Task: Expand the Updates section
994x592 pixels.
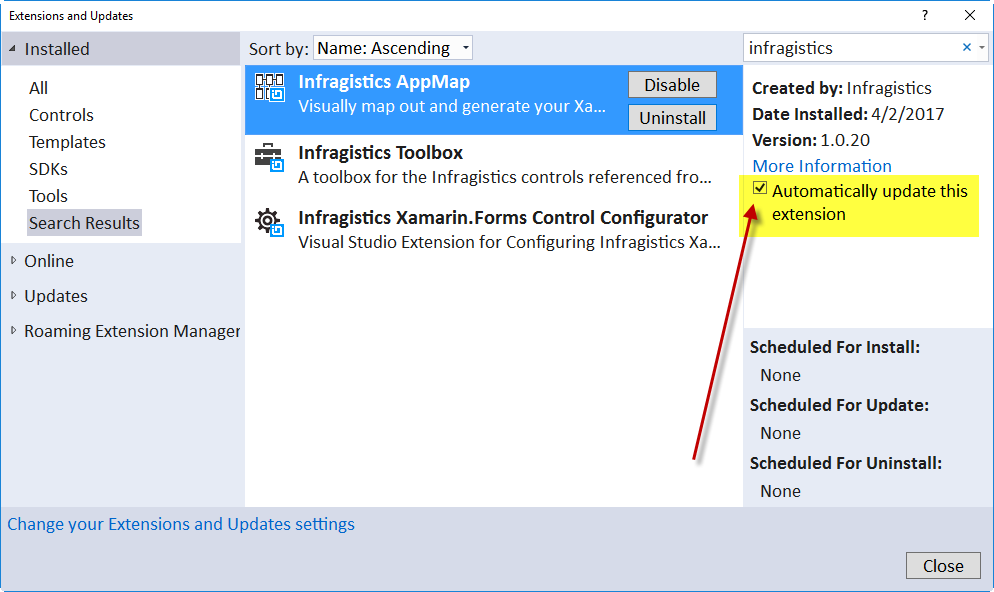Action: click(x=12, y=296)
